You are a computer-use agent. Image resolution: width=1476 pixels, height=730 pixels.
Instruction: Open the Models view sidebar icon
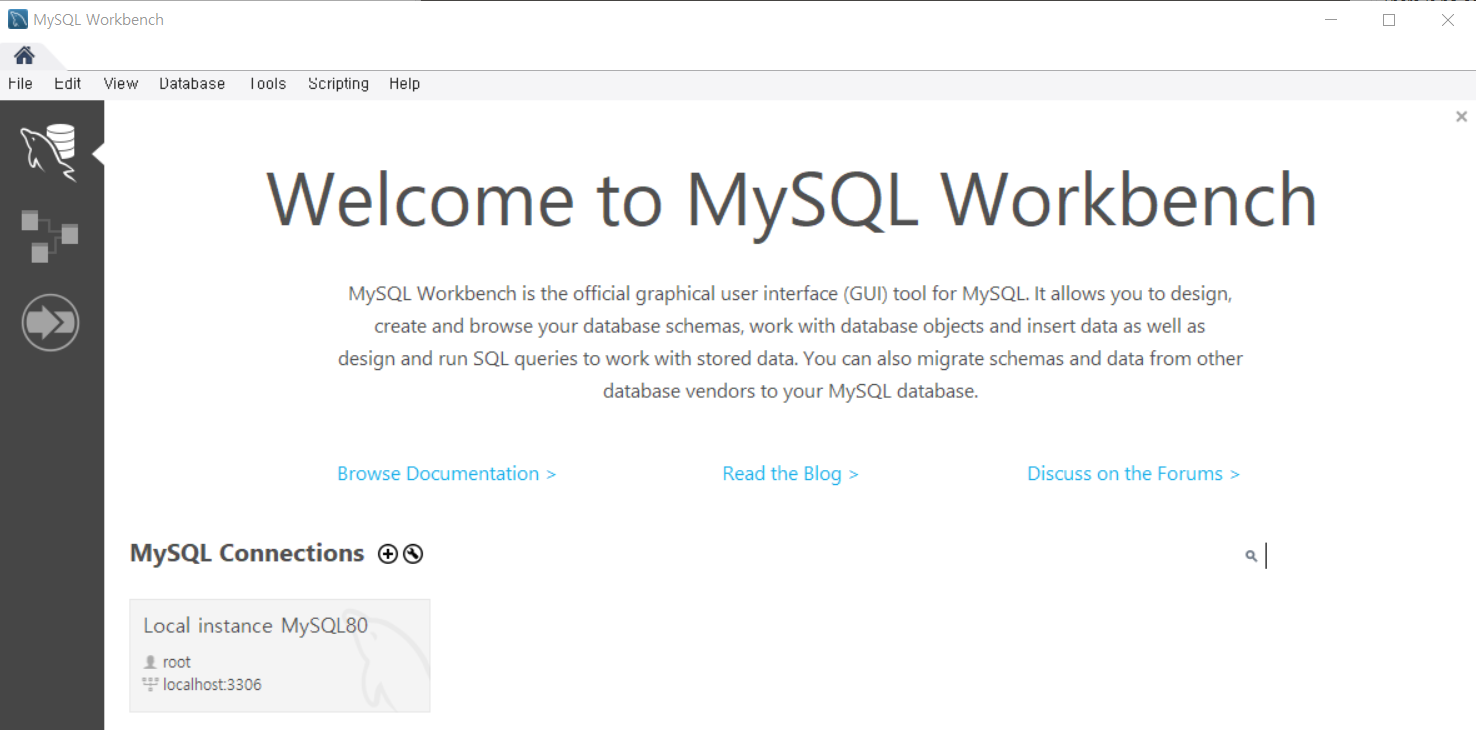(49, 236)
